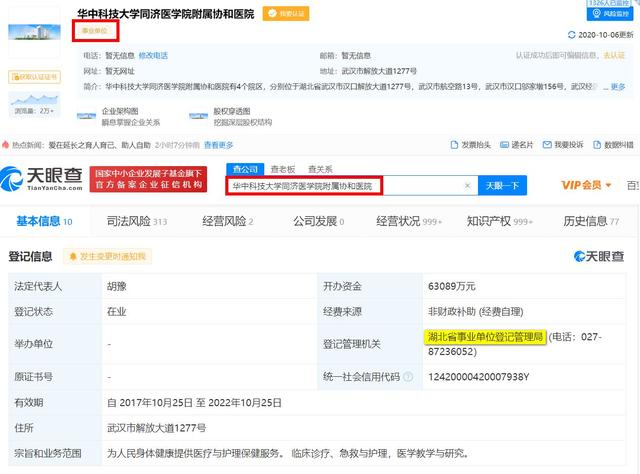Switch to 历史信息 tab
The height and width of the screenshot is (474, 640).
click(x=591, y=221)
